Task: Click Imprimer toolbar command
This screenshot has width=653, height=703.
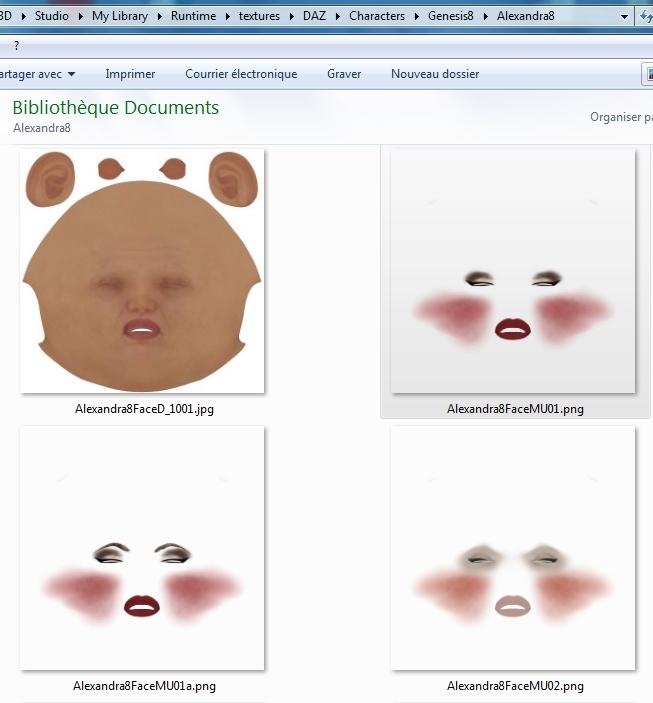Action: pyautogui.click(x=130, y=74)
